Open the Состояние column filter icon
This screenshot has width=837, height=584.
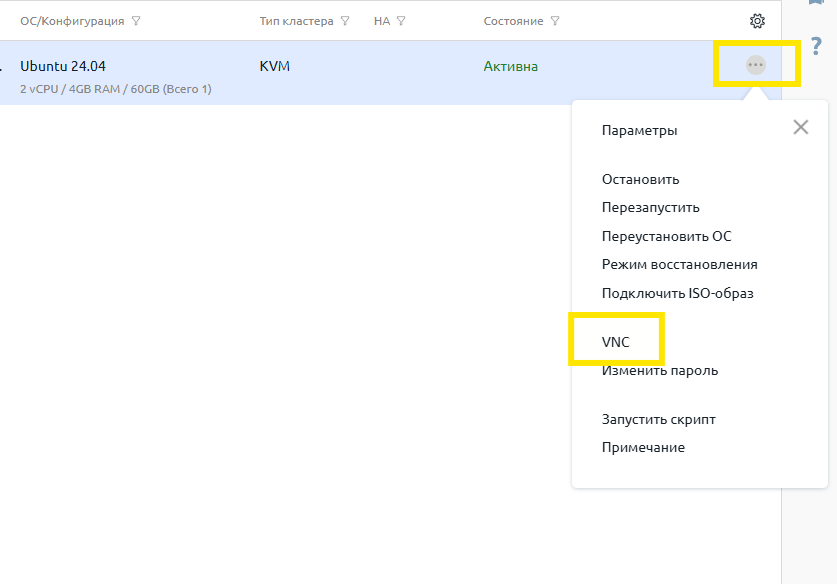[555, 21]
